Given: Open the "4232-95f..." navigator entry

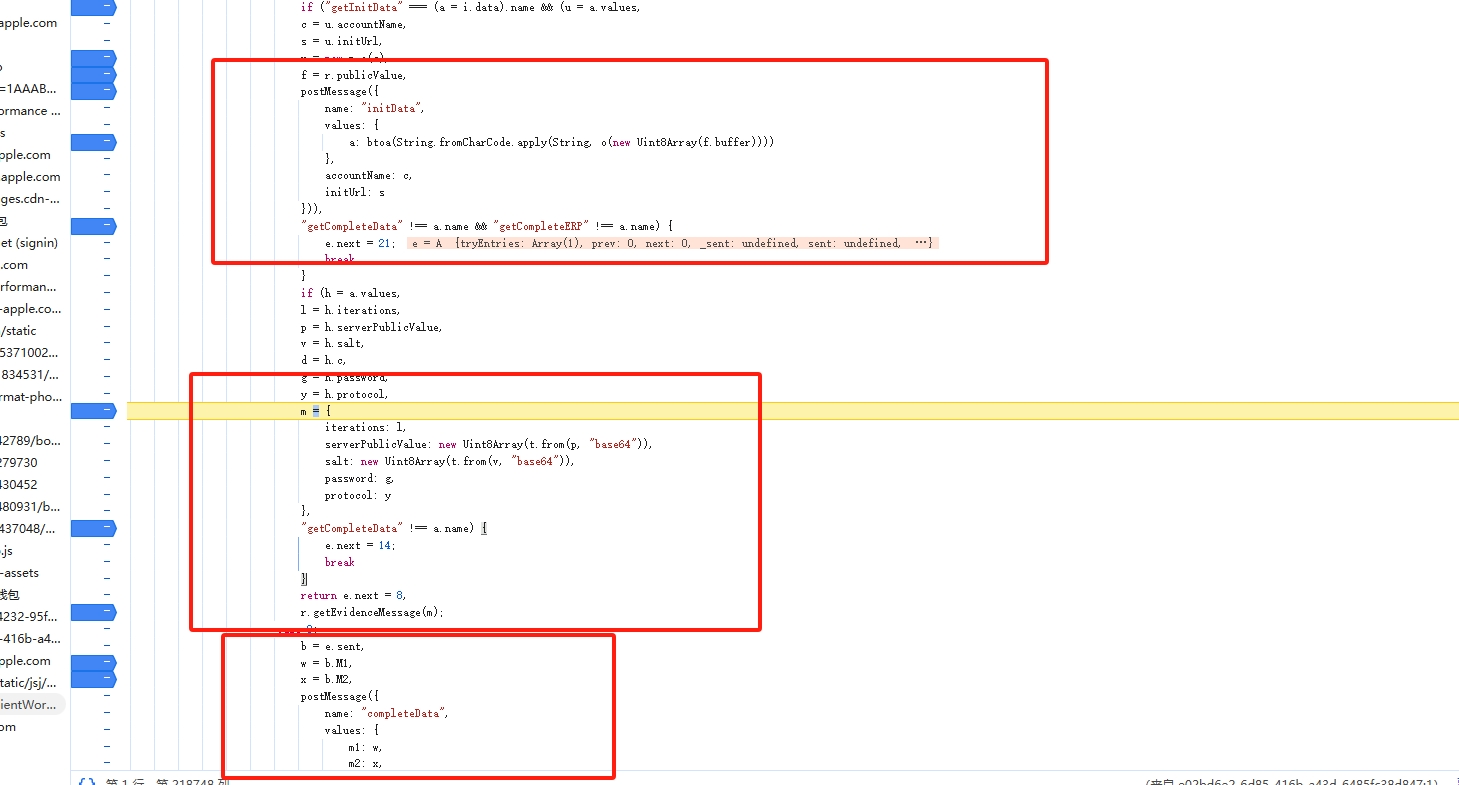Looking at the screenshot, I should pos(30,617).
